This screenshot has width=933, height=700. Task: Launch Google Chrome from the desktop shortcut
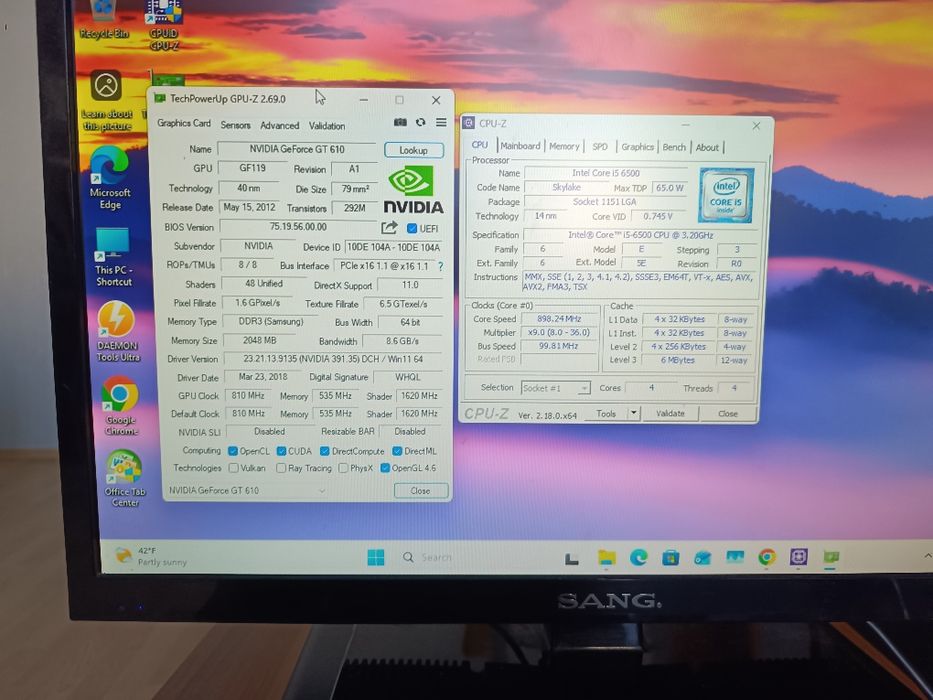tap(121, 405)
